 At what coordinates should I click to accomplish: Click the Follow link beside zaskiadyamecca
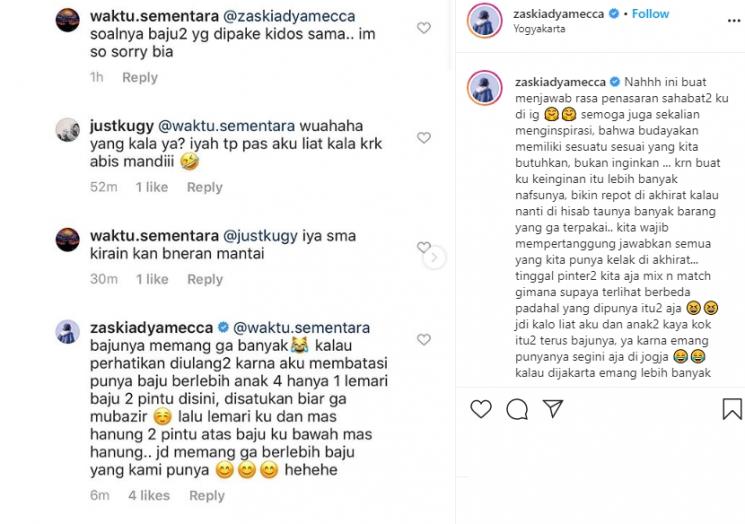pyautogui.click(x=650, y=14)
